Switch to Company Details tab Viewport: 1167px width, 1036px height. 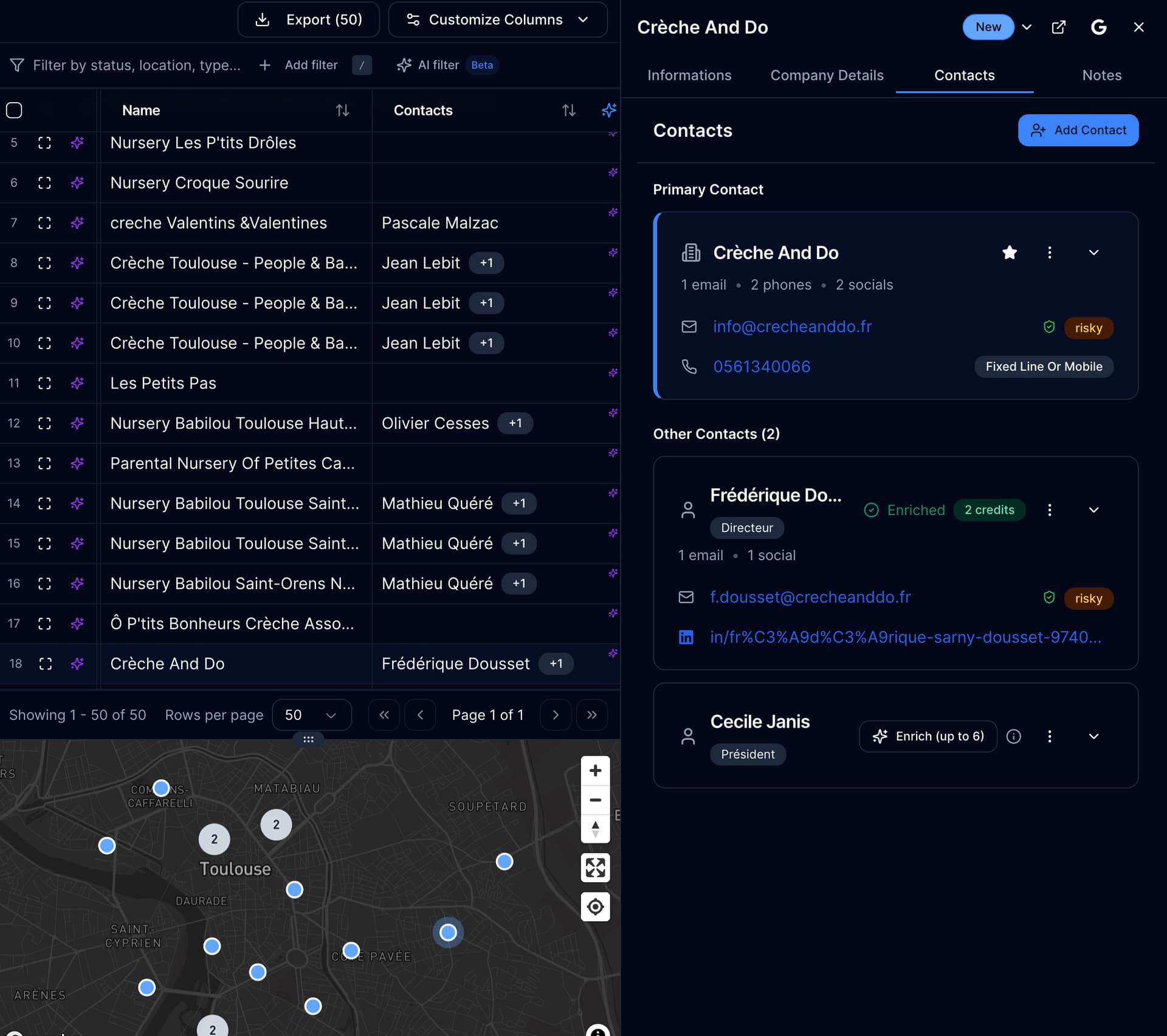click(x=827, y=75)
